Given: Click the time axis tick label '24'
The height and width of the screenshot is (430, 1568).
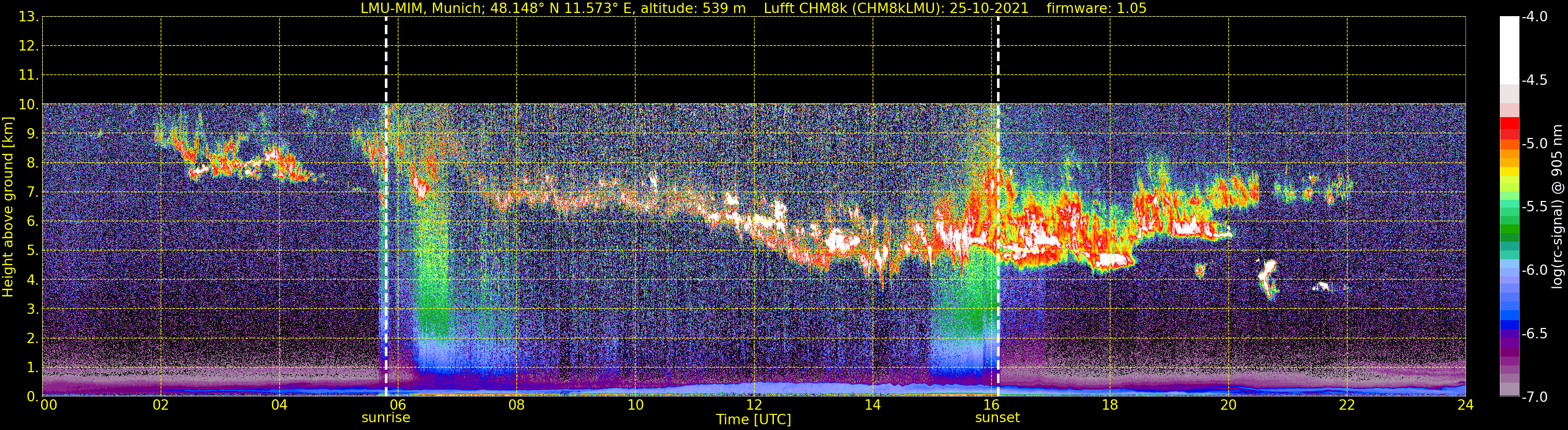Looking at the screenshot, I should 1465,405.
